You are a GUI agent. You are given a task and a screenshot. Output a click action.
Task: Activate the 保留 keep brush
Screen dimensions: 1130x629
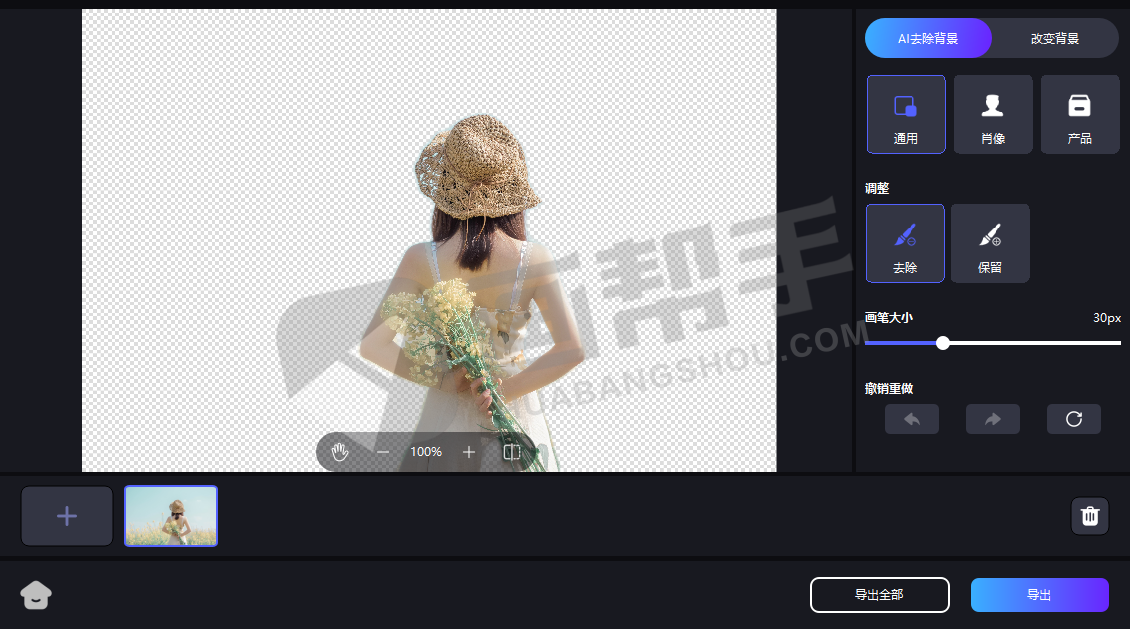tap(990, 244)
